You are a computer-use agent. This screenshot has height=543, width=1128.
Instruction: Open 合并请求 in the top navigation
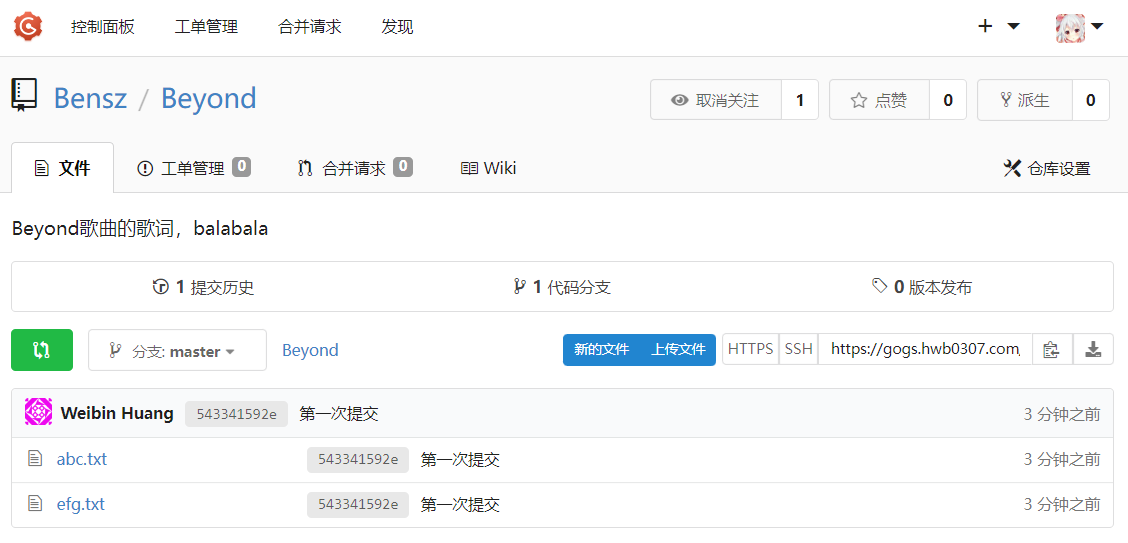309,27
